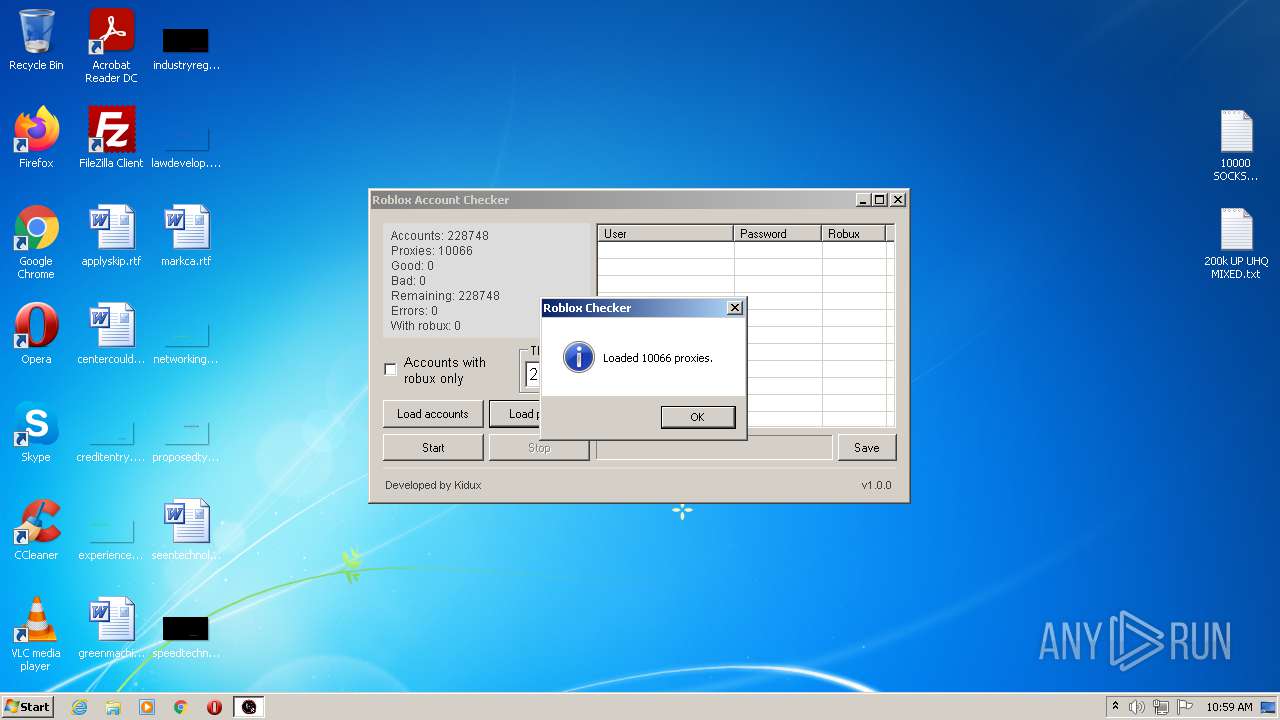Select the experience desktop file

pyautogui.click(x=111, y=536)
